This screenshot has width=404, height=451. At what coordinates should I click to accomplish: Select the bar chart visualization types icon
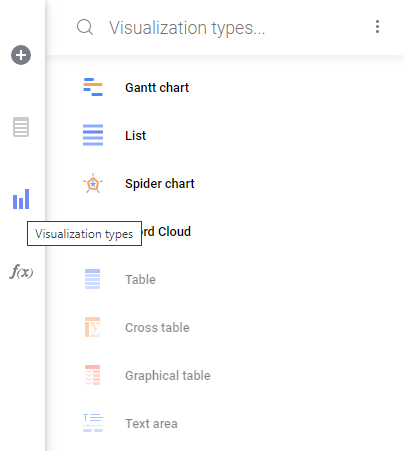click(21, 199)
